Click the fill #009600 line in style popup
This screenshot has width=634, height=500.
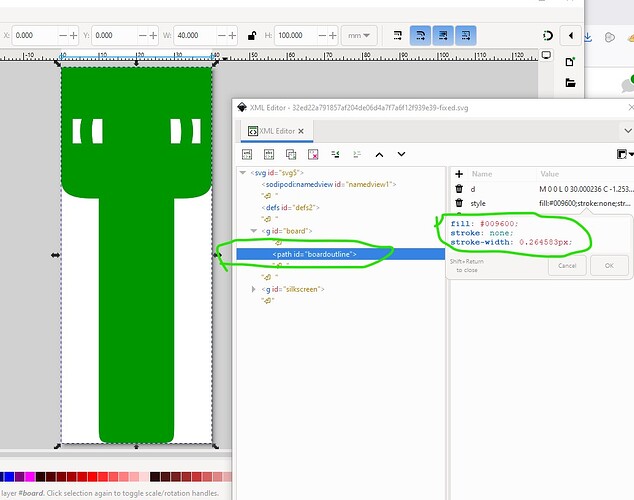pyautogui.click(x=484, y=224)
